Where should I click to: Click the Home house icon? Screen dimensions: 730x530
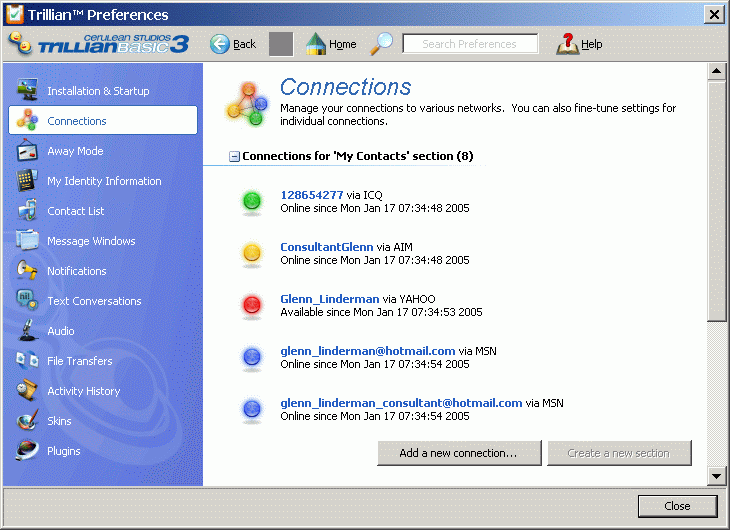pos(316,44)
